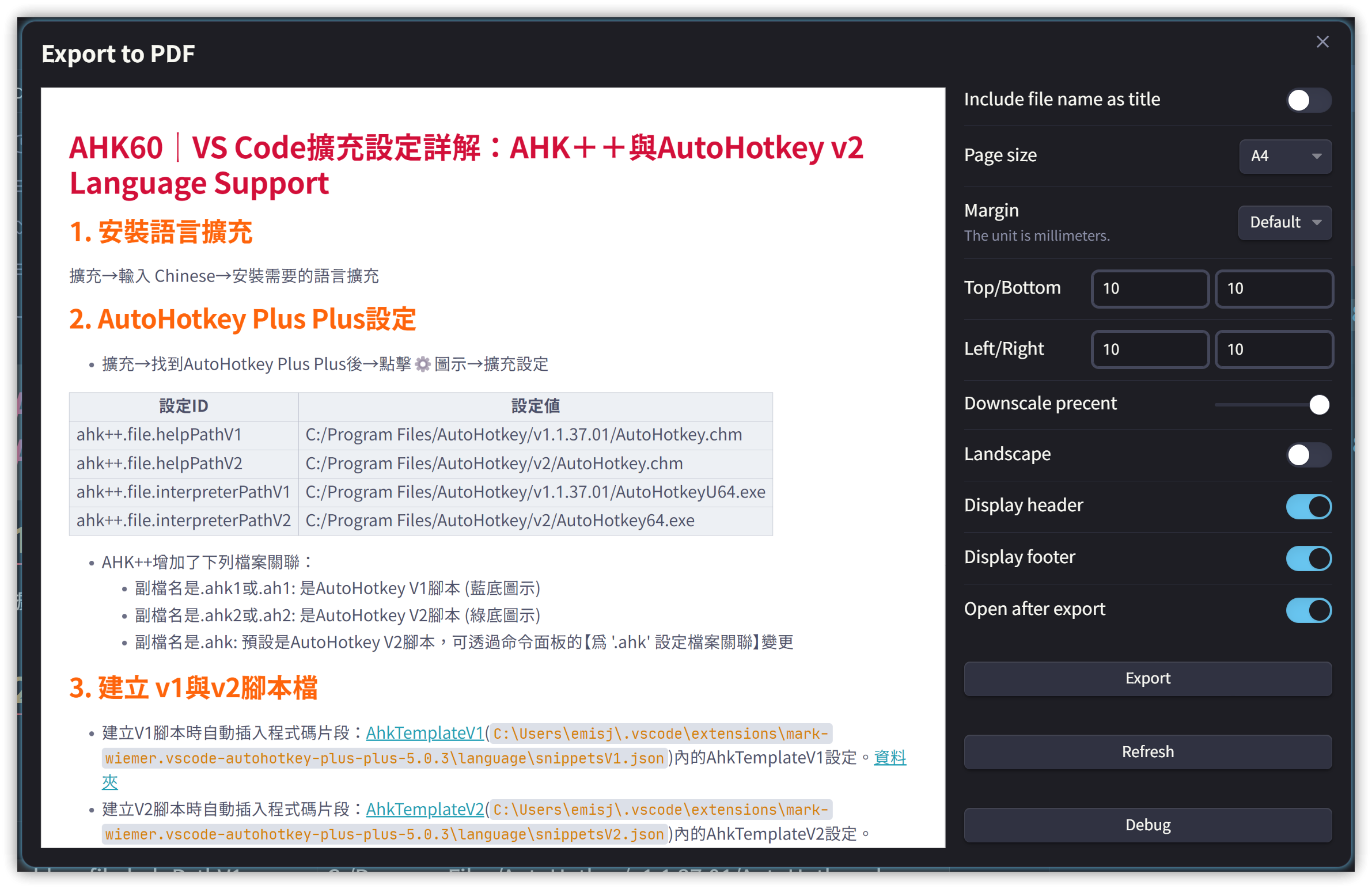The width and height of the screenshot is (1372, 889).
Task: Click the Right margin input box
Action: [1274, 349]
